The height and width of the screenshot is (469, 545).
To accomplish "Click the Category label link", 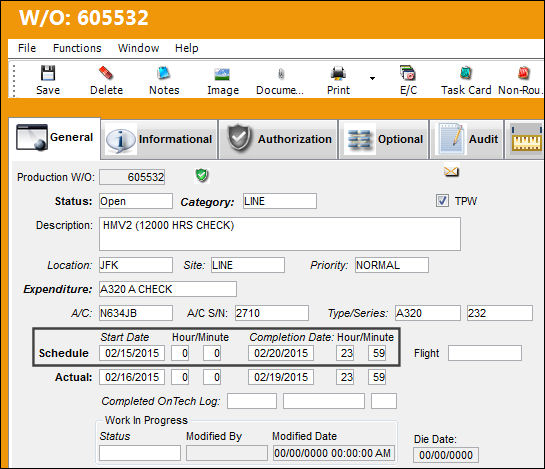I will point(207,202).
